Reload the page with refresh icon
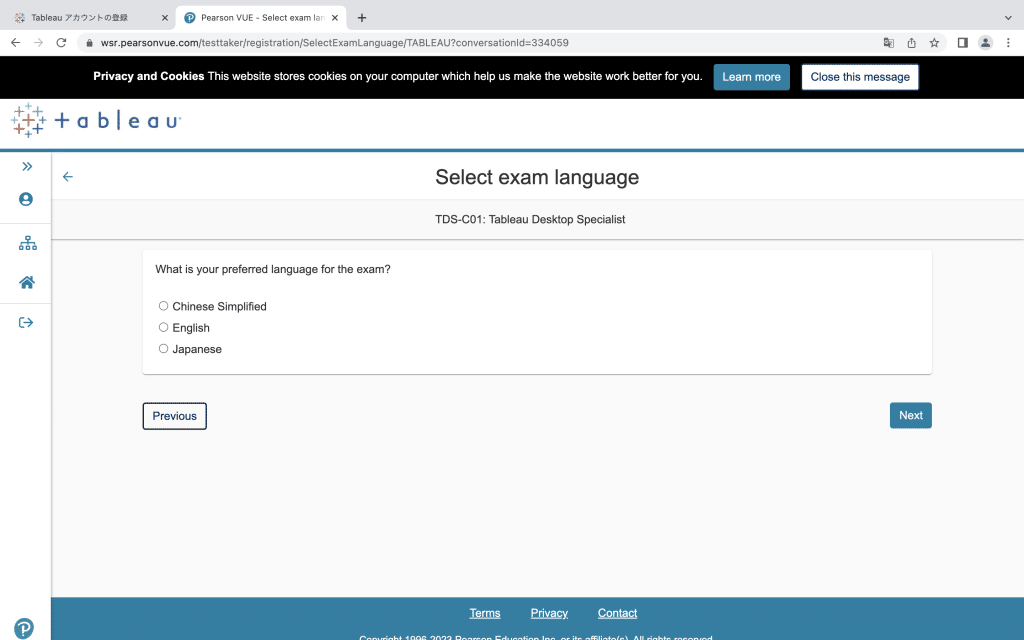Viewport: 1024px width, 640px height. tap(61, 42)
